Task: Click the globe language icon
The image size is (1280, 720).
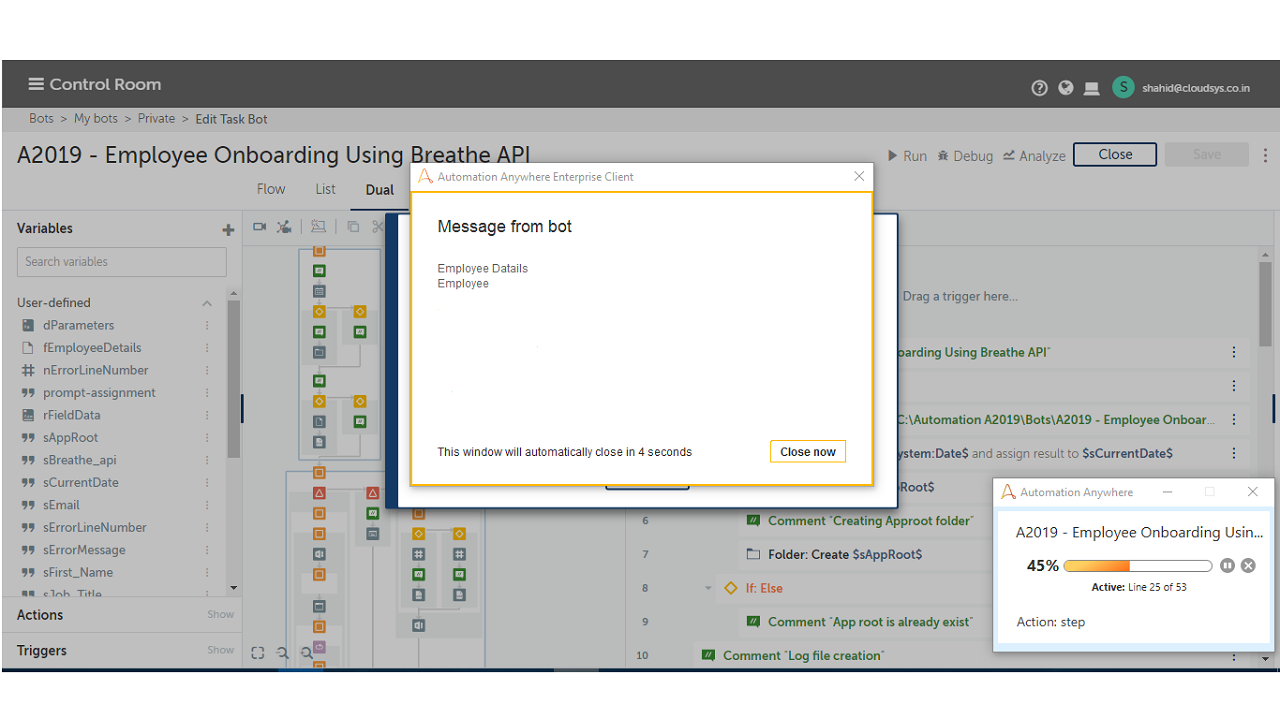Action: [1066, 88]
